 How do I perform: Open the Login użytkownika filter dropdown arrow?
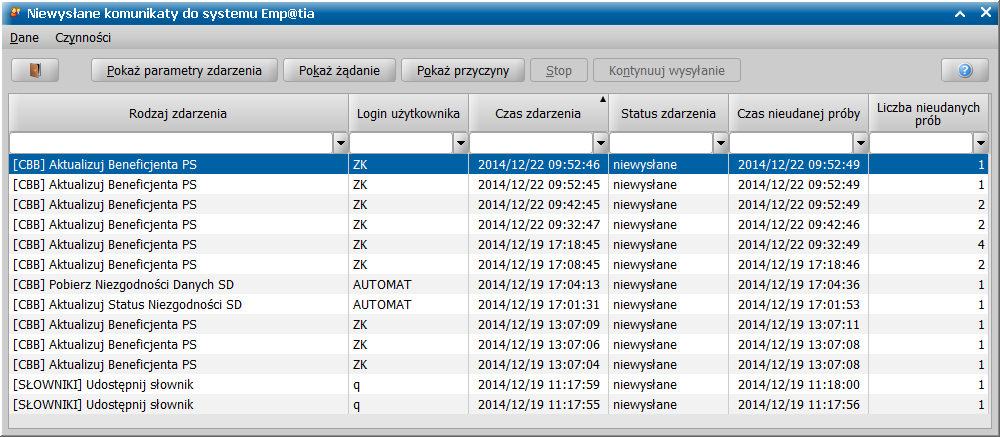pos(460,144)
